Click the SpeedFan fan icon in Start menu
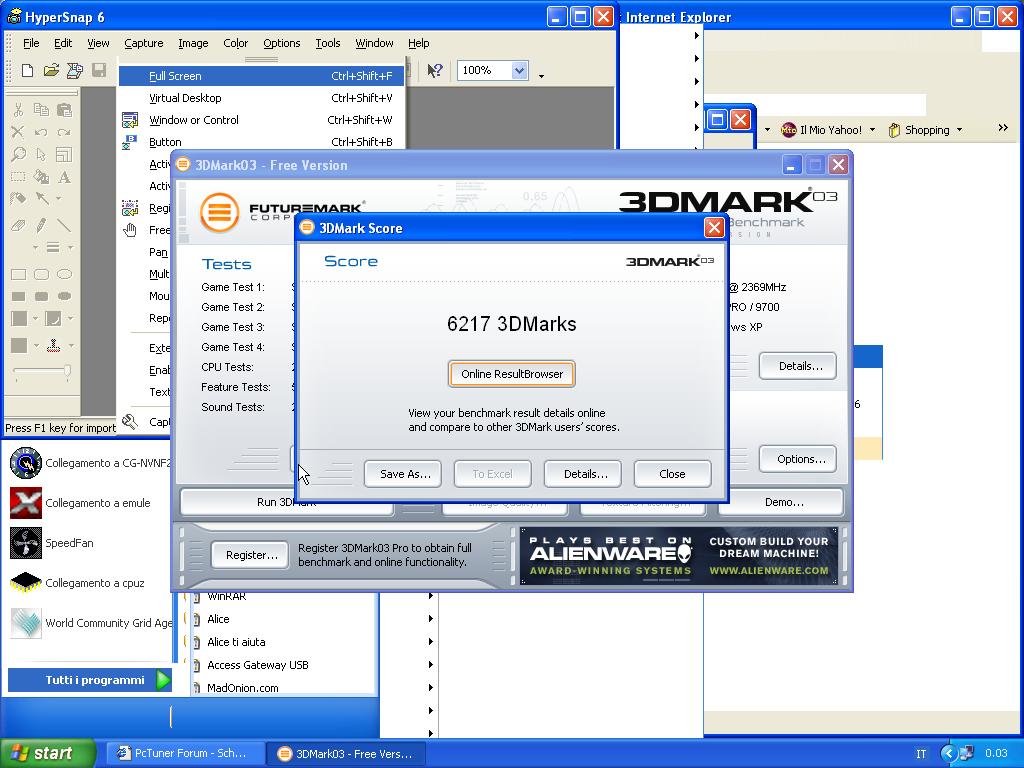Viewport: 1024px width, 768px height. point(26,543)
